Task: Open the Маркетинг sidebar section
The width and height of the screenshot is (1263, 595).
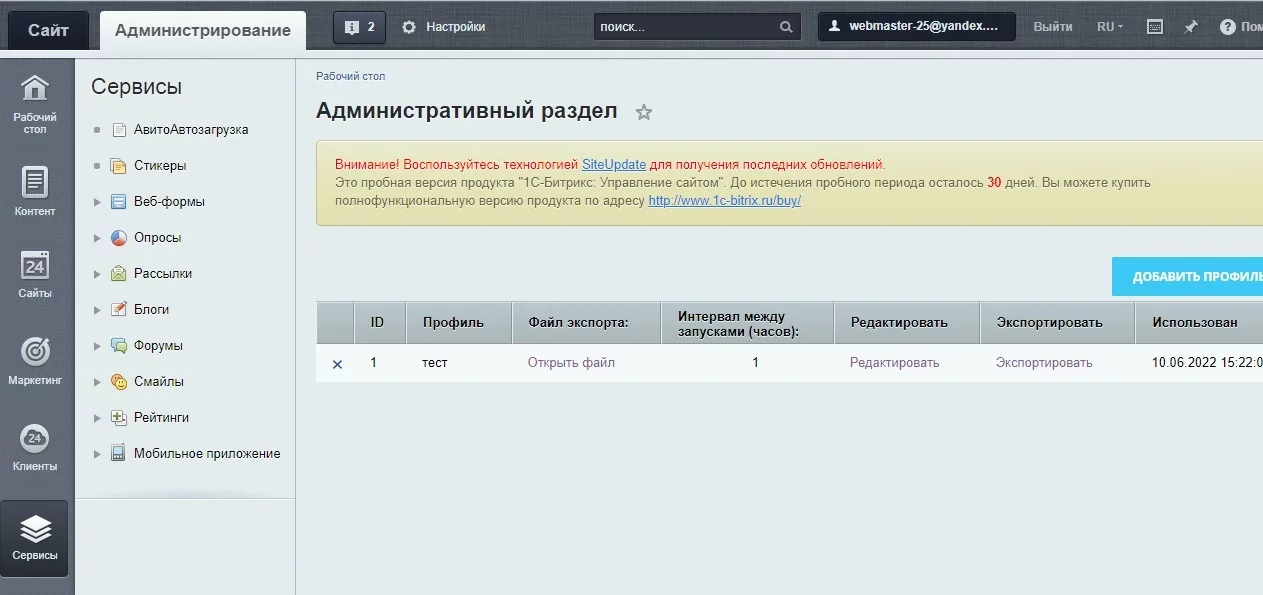Action: (x=35, y=361)
